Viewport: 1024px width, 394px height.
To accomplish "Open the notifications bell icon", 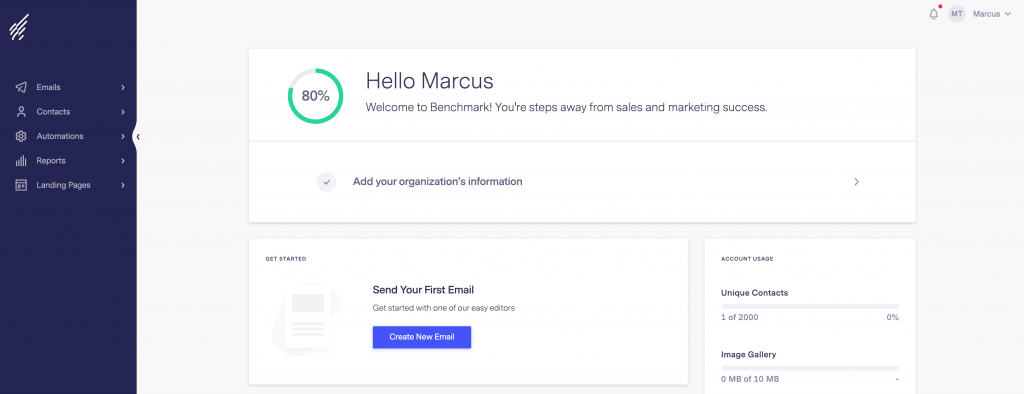I will click(934, 14).
